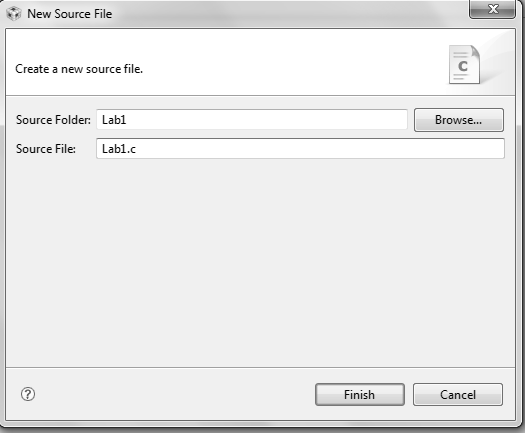Focus the Source Folder text field
The height and width of the screenshot is (433, 525).
tap(252, 120)
